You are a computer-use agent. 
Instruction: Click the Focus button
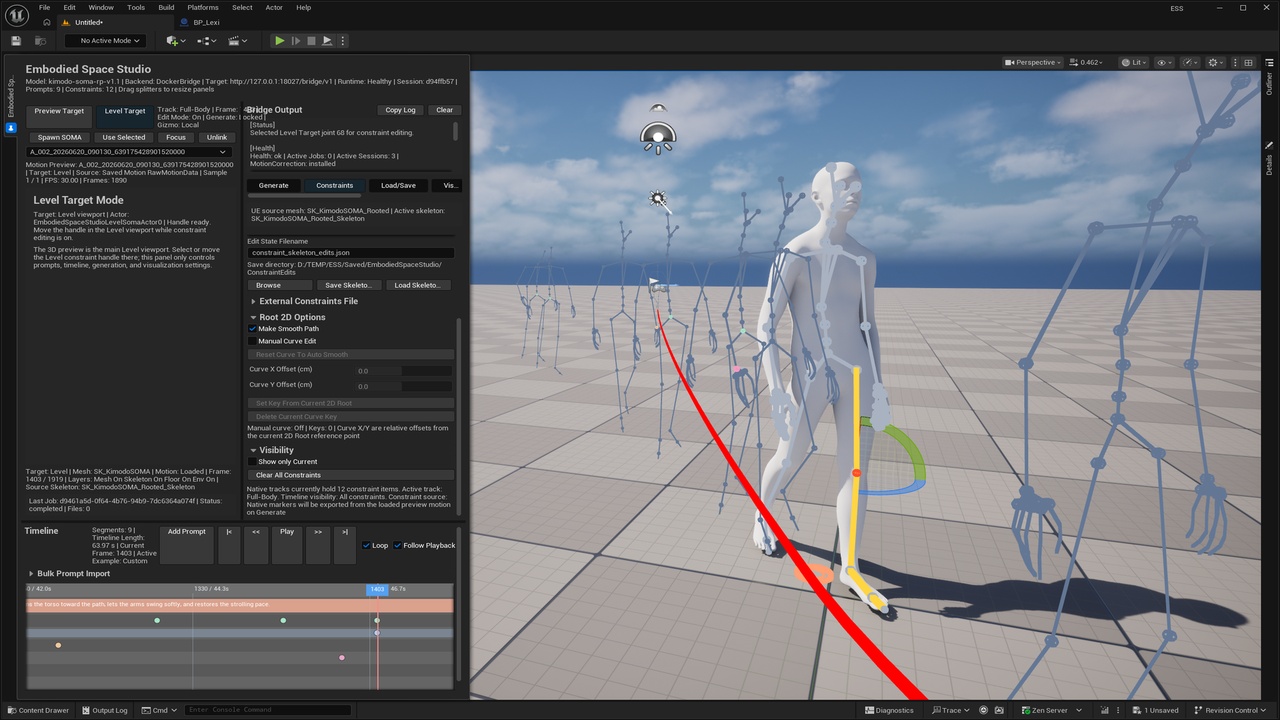click(176, 137)
